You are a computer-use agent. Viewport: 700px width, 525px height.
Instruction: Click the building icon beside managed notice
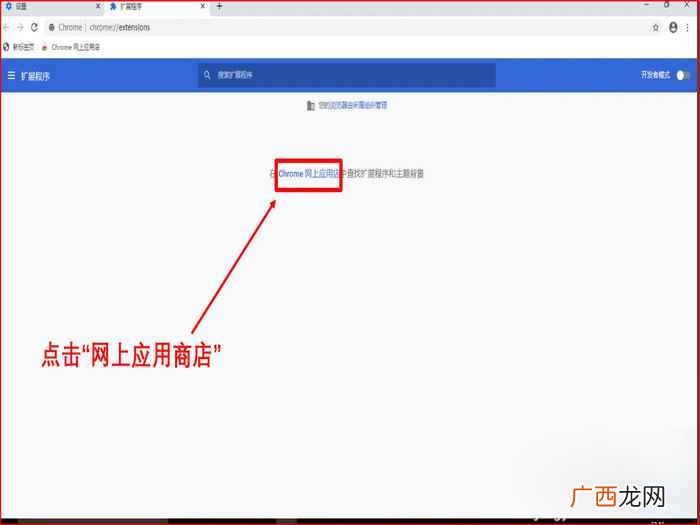tap(311, 105)
